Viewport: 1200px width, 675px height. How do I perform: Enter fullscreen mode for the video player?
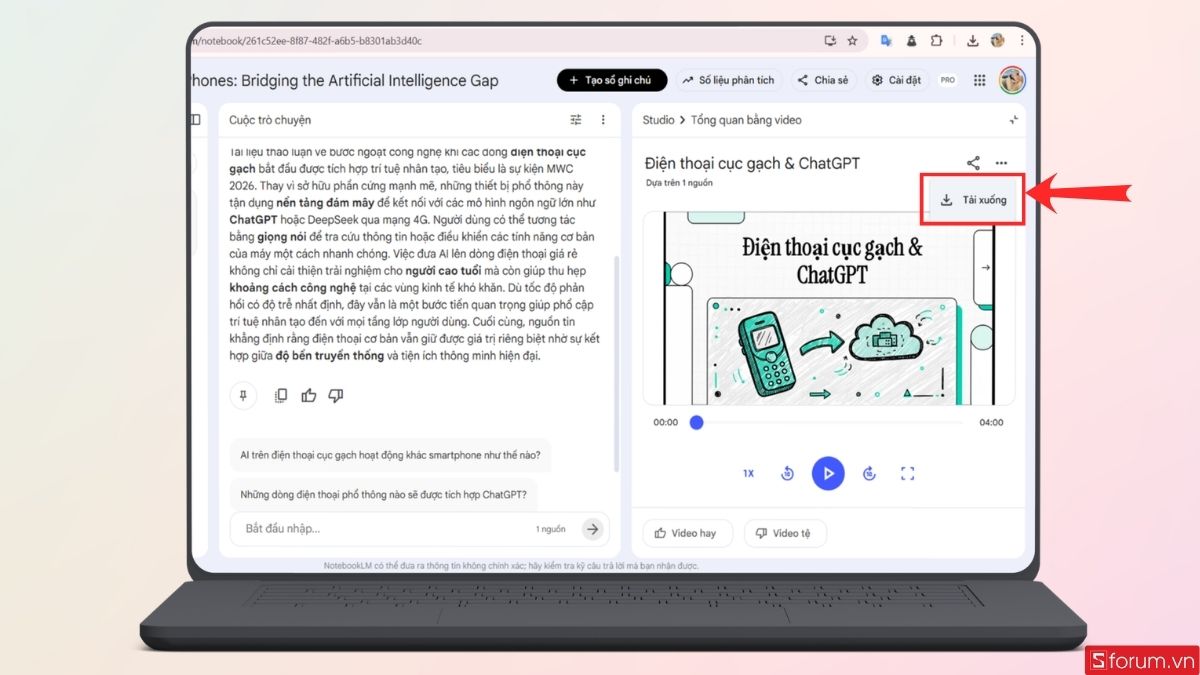click(x=908, y=472)
